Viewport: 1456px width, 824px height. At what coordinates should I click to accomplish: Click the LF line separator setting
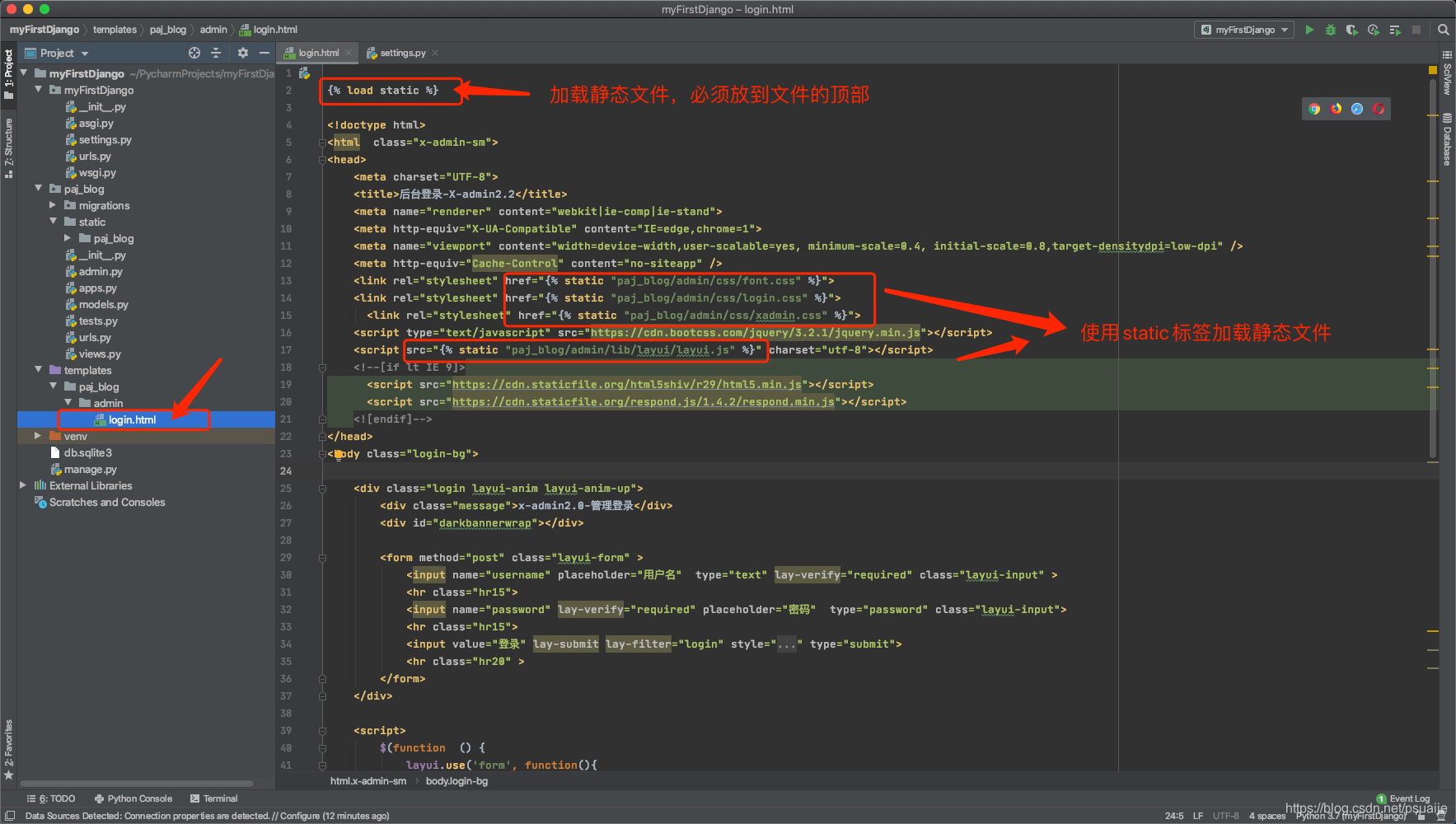1198,816
